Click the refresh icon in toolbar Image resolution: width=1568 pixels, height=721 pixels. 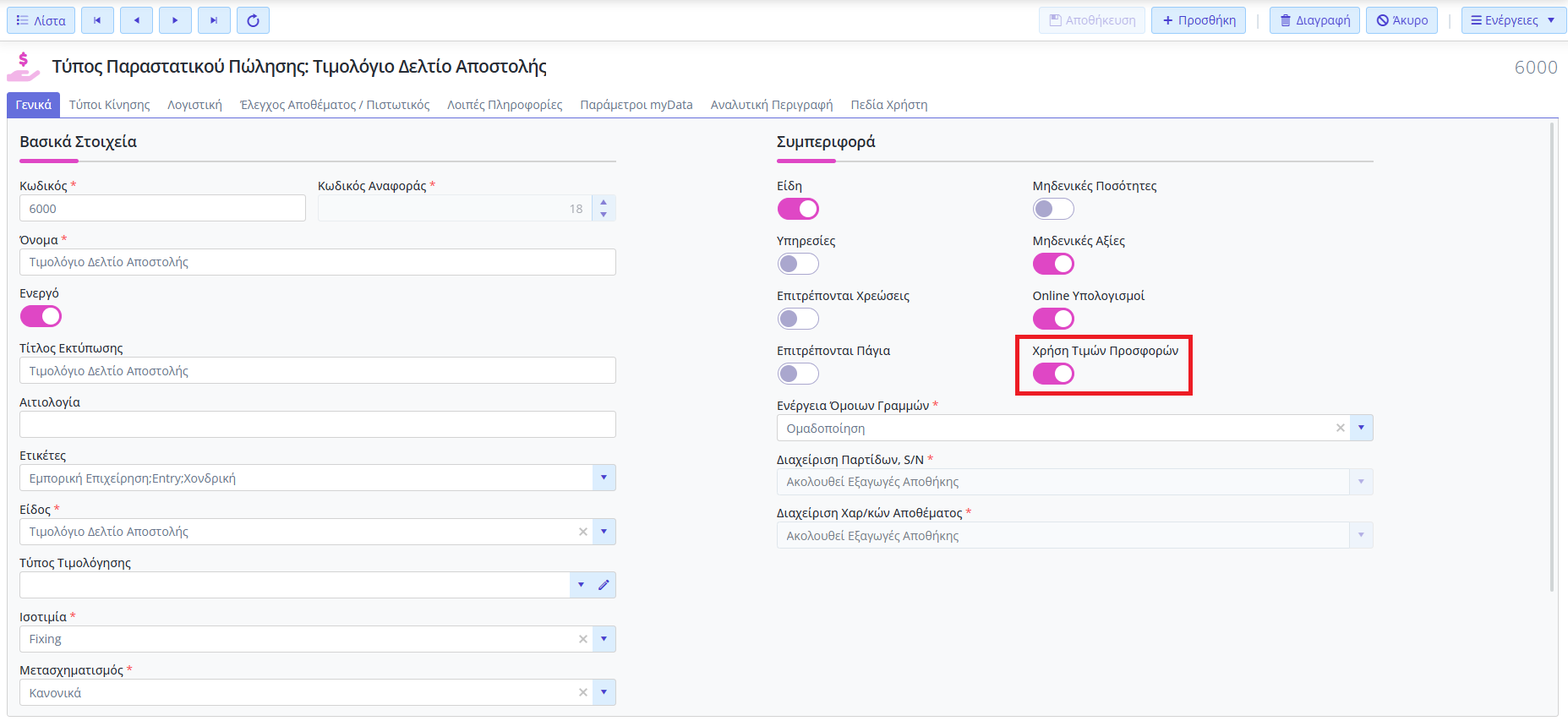[x=253, y=20]
